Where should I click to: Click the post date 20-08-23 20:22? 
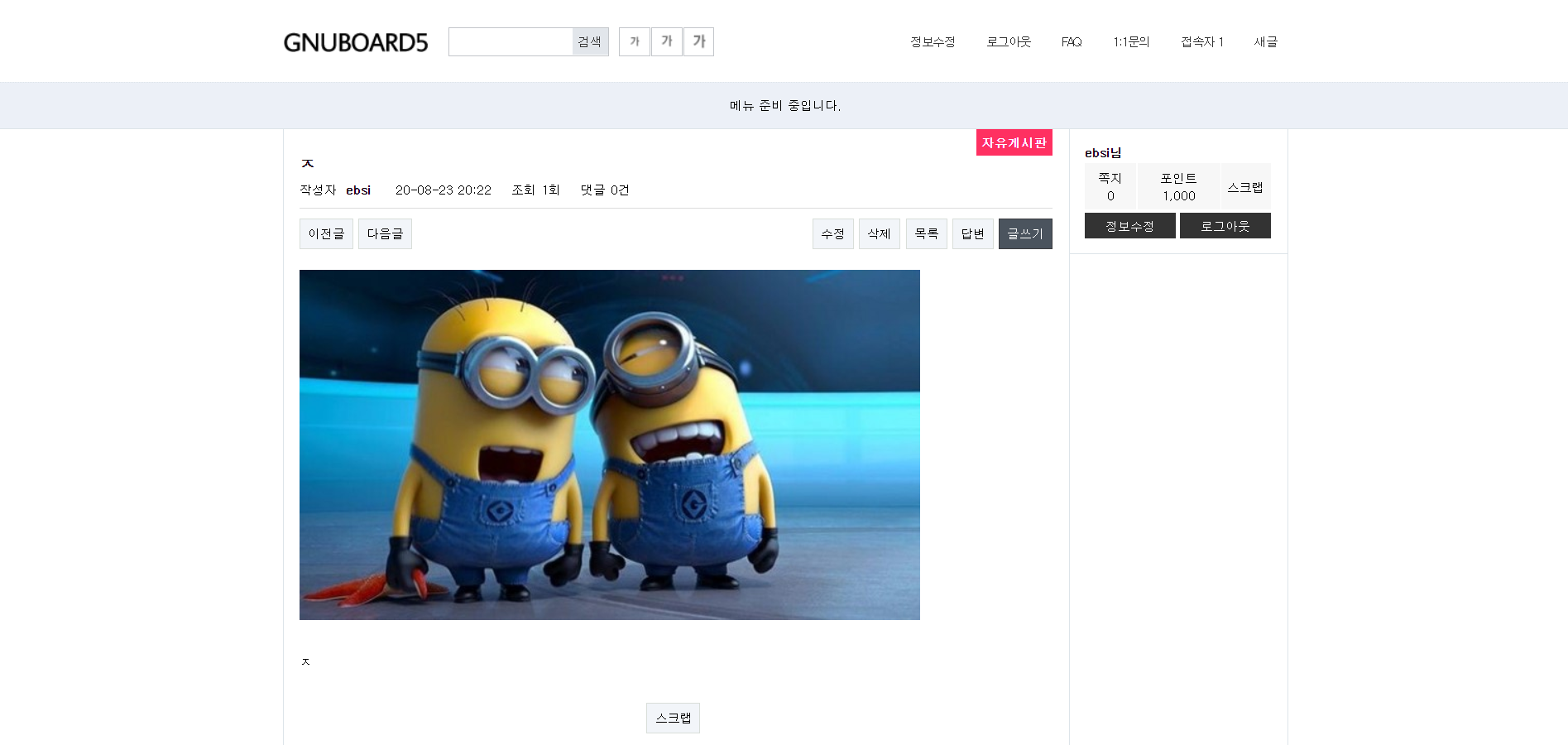pyautogui.click(x=444, y=190)
